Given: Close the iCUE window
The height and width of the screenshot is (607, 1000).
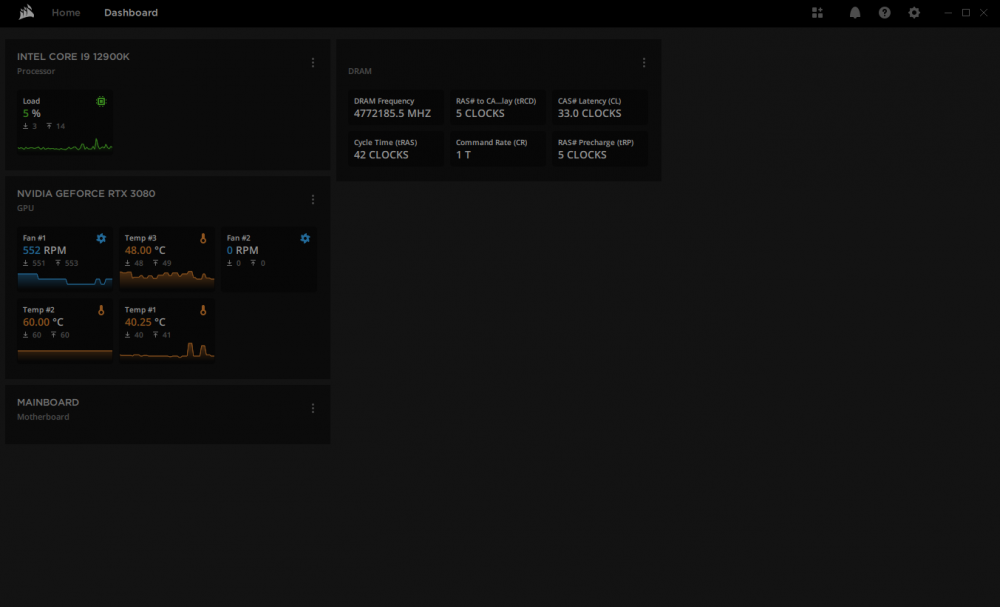Looking at the screenshot, I should point(983,13).
